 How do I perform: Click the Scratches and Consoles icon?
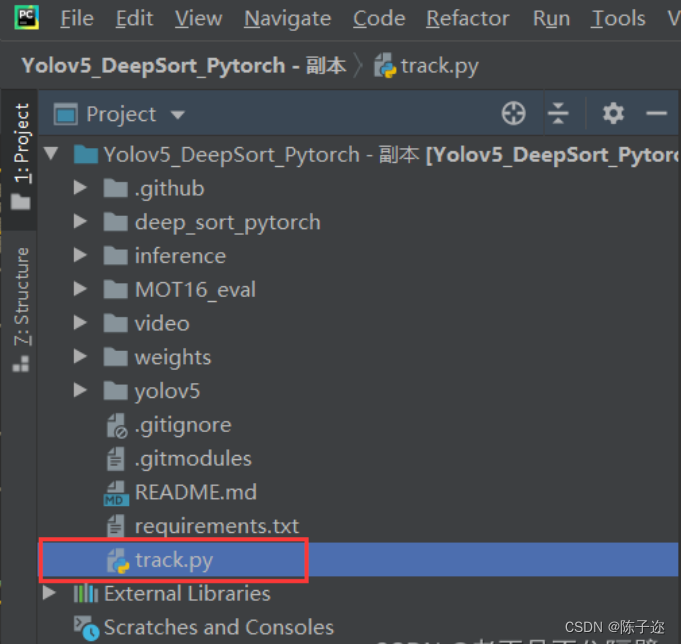(x=86, y=628)
